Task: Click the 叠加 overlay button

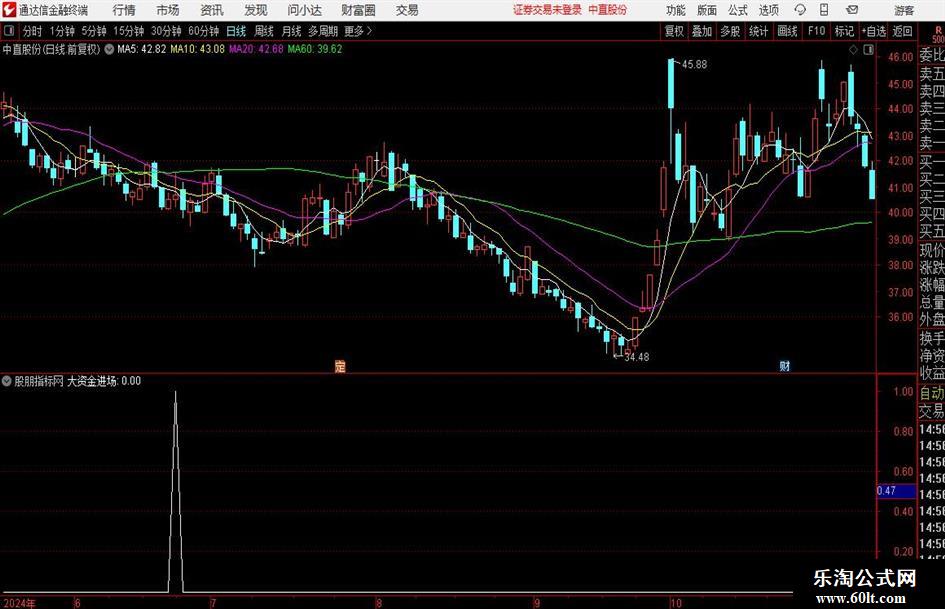Action: (x=702, y=31)
